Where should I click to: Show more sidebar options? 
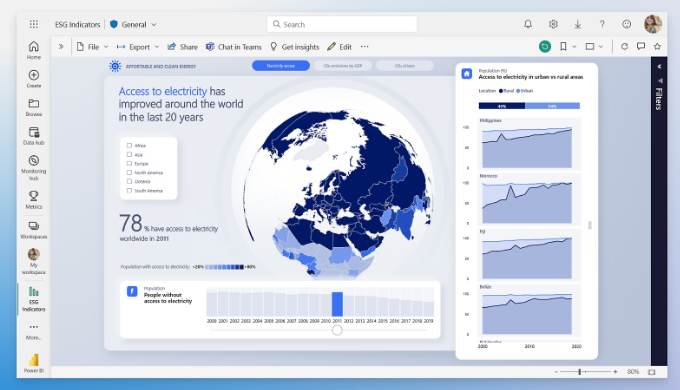coord(33,331)
